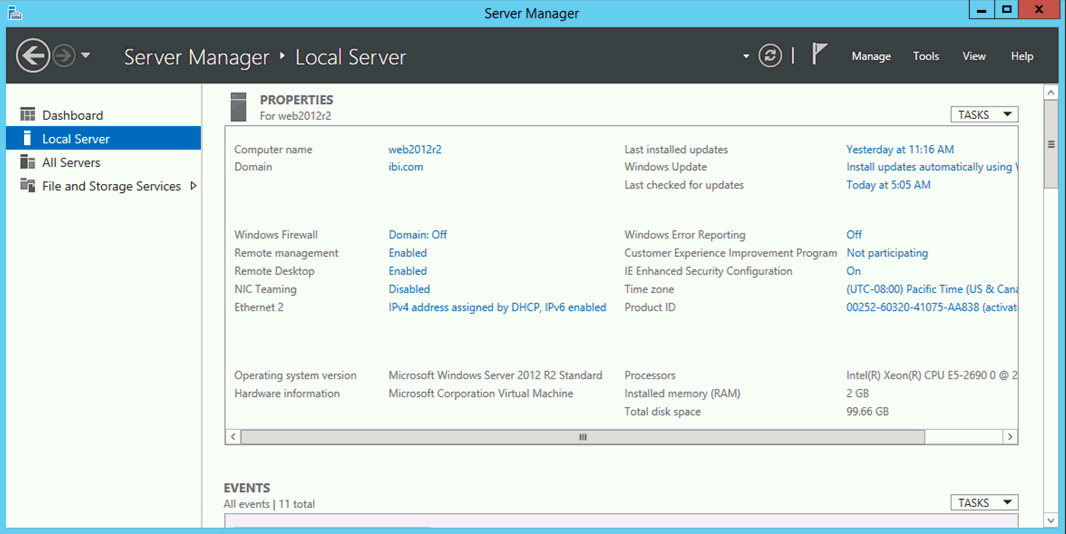Viewport: 1066px width, 534px height.
Task: Click Pacific Time time zone link
Action: point(931,289)
